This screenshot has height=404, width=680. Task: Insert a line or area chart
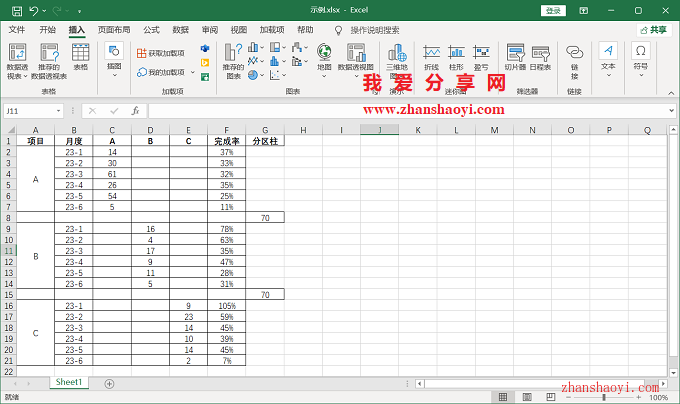coord(253,61)
